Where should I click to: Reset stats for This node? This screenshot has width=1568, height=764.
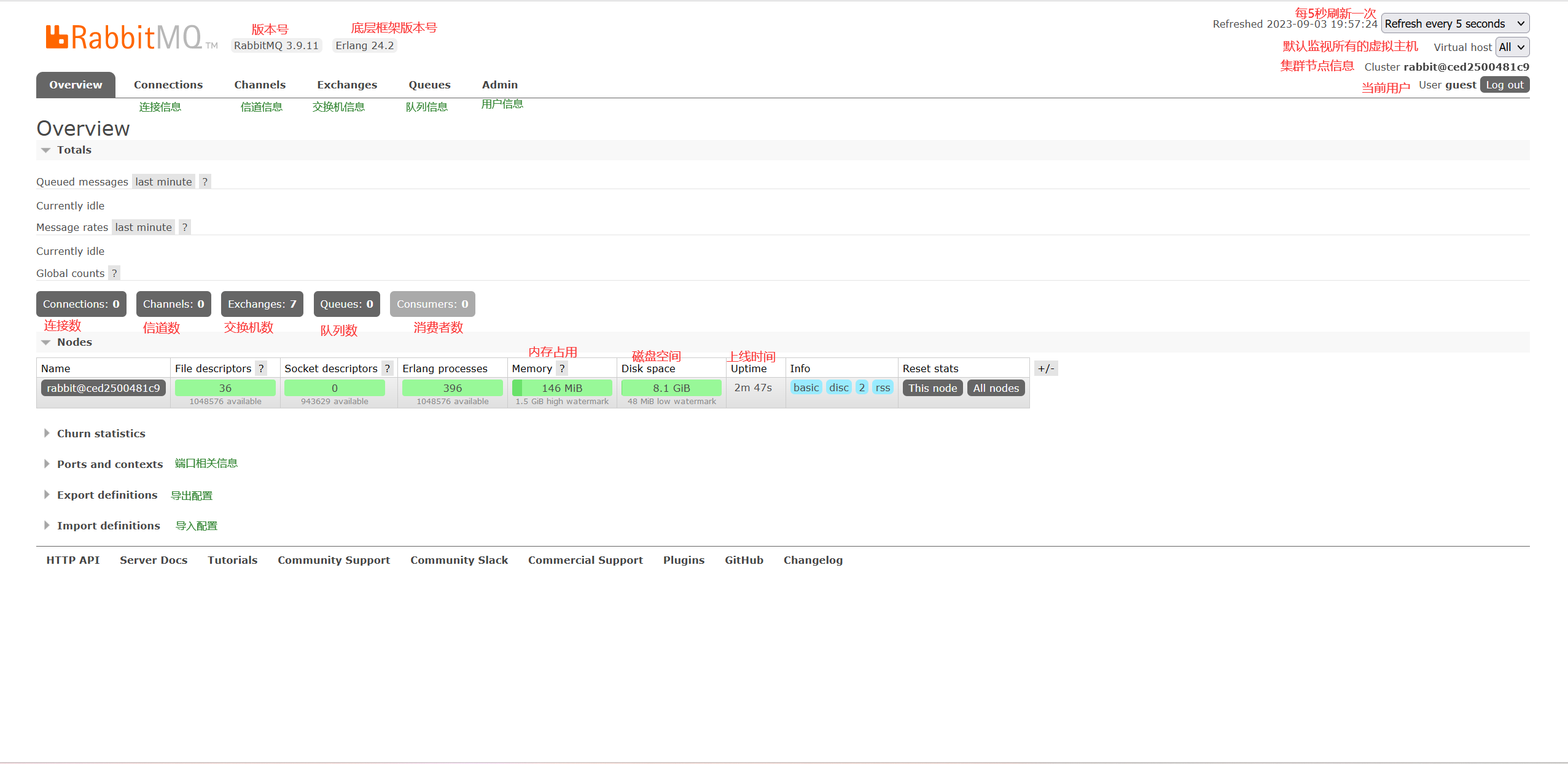pos(932,388)
